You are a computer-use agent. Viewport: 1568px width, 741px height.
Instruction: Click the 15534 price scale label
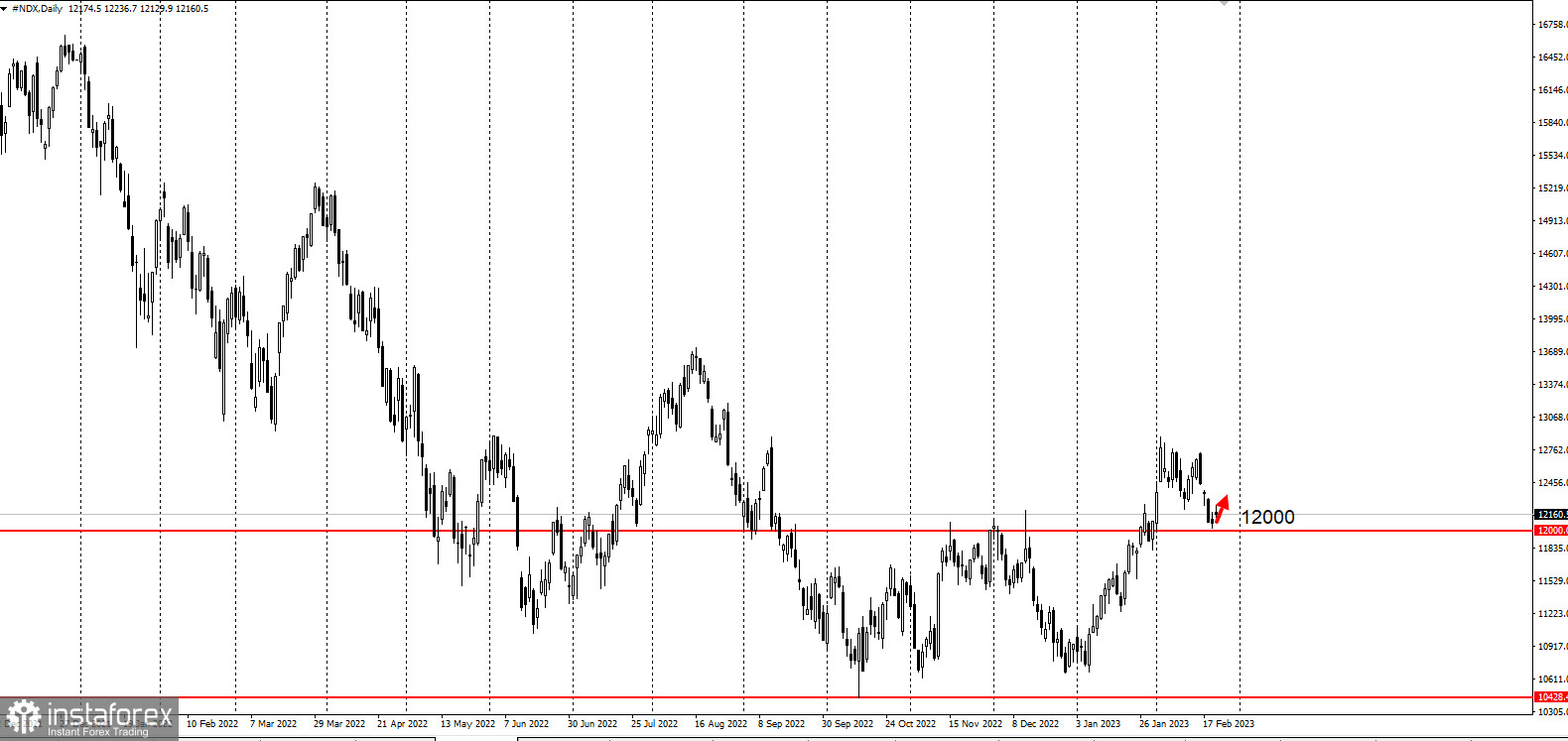(x=1553, y=156)
